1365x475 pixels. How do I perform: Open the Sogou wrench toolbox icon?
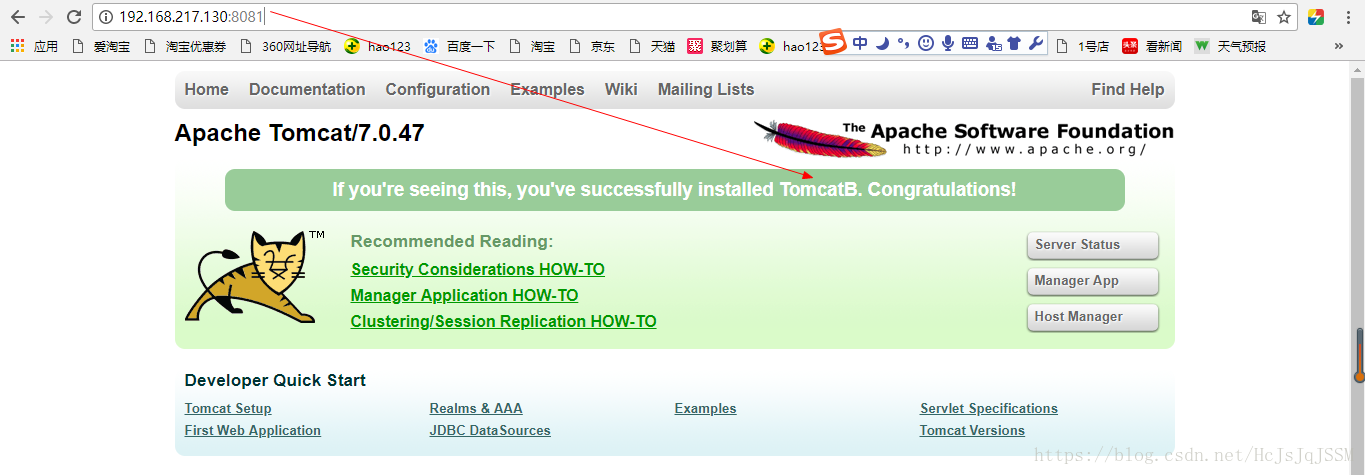1036,43
